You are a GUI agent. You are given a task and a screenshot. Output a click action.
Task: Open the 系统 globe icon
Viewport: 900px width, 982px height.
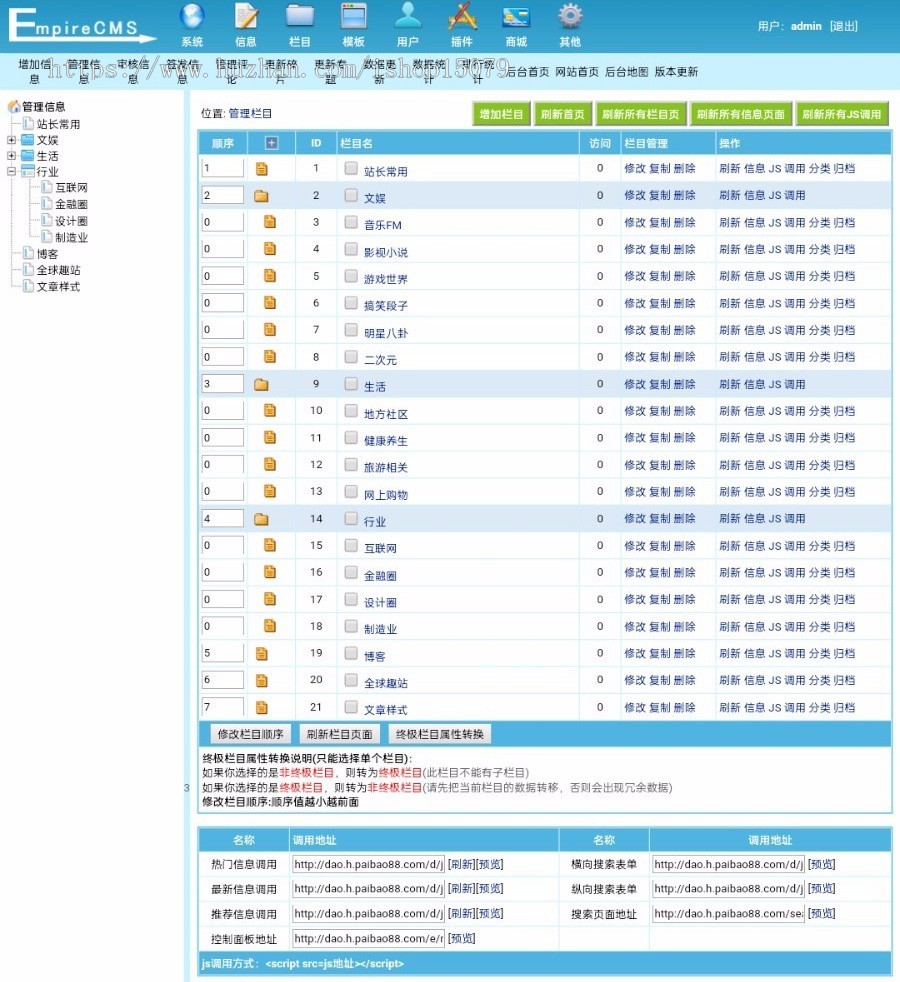(192, 17)
